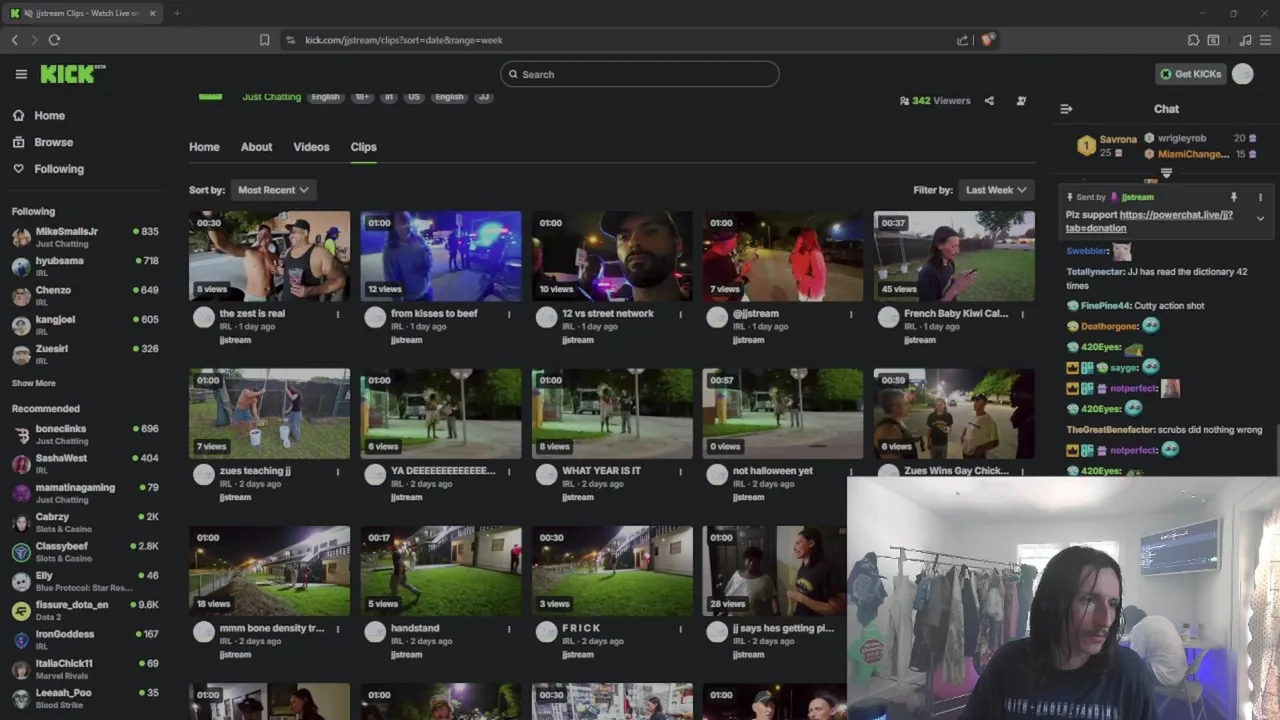This screenshot has width=1280, height=720.
Task: Click the Get KICKs button
Action: click(x=1190, y=74)
